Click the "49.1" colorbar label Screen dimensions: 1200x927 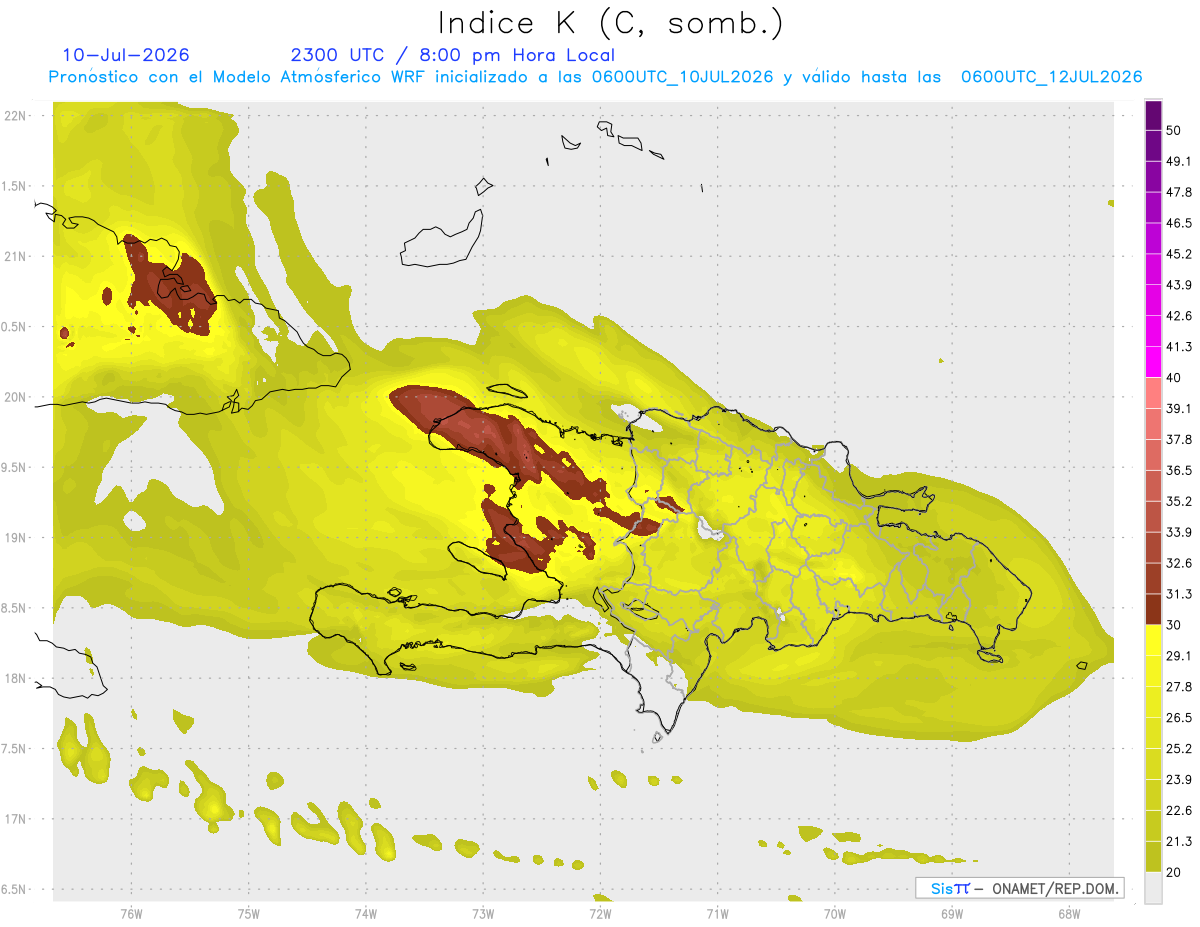click(x=1179, y=161)
